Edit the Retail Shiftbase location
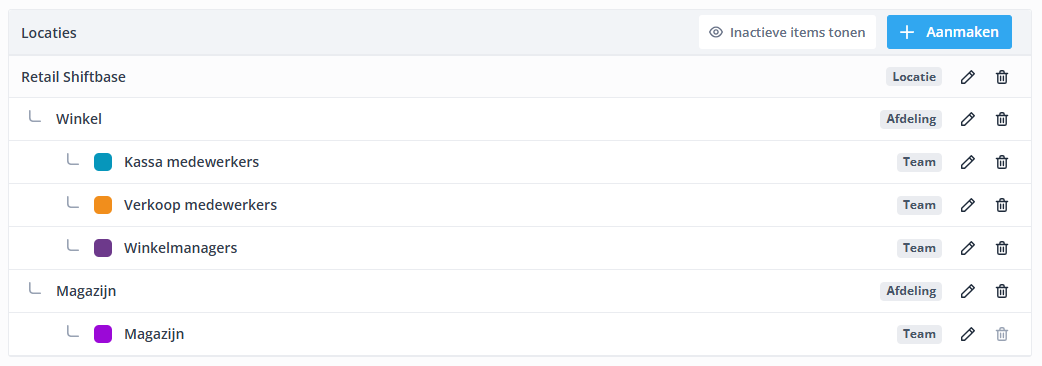1042x366 pixels. [x=968, y=77]
